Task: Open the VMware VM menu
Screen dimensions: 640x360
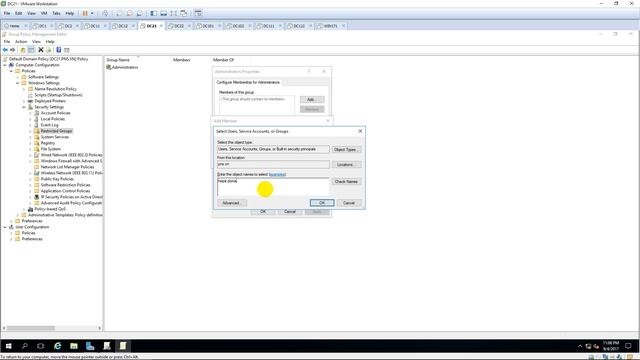Action: point(44,13)
